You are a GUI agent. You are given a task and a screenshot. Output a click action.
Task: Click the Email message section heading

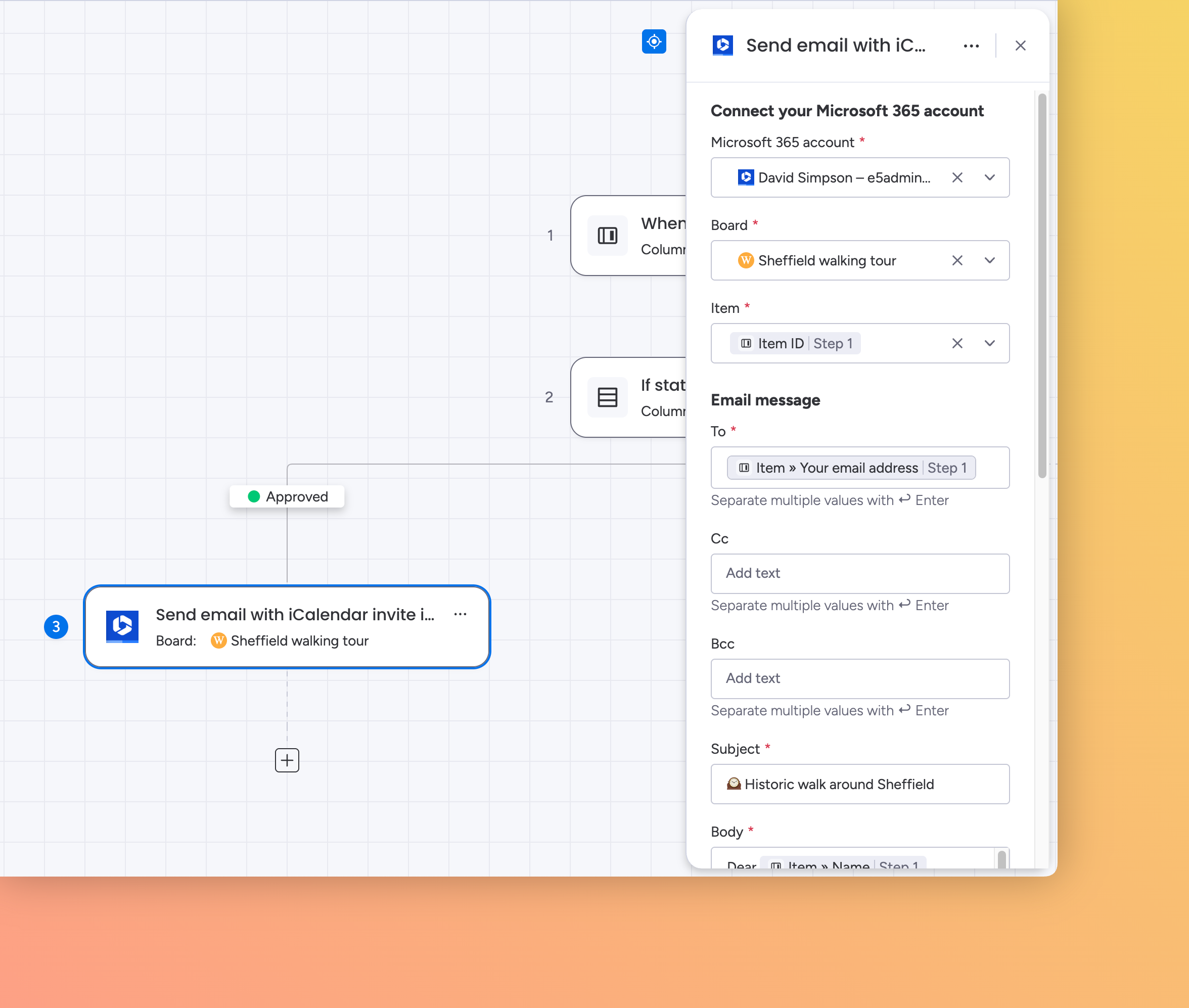(765, 400)
